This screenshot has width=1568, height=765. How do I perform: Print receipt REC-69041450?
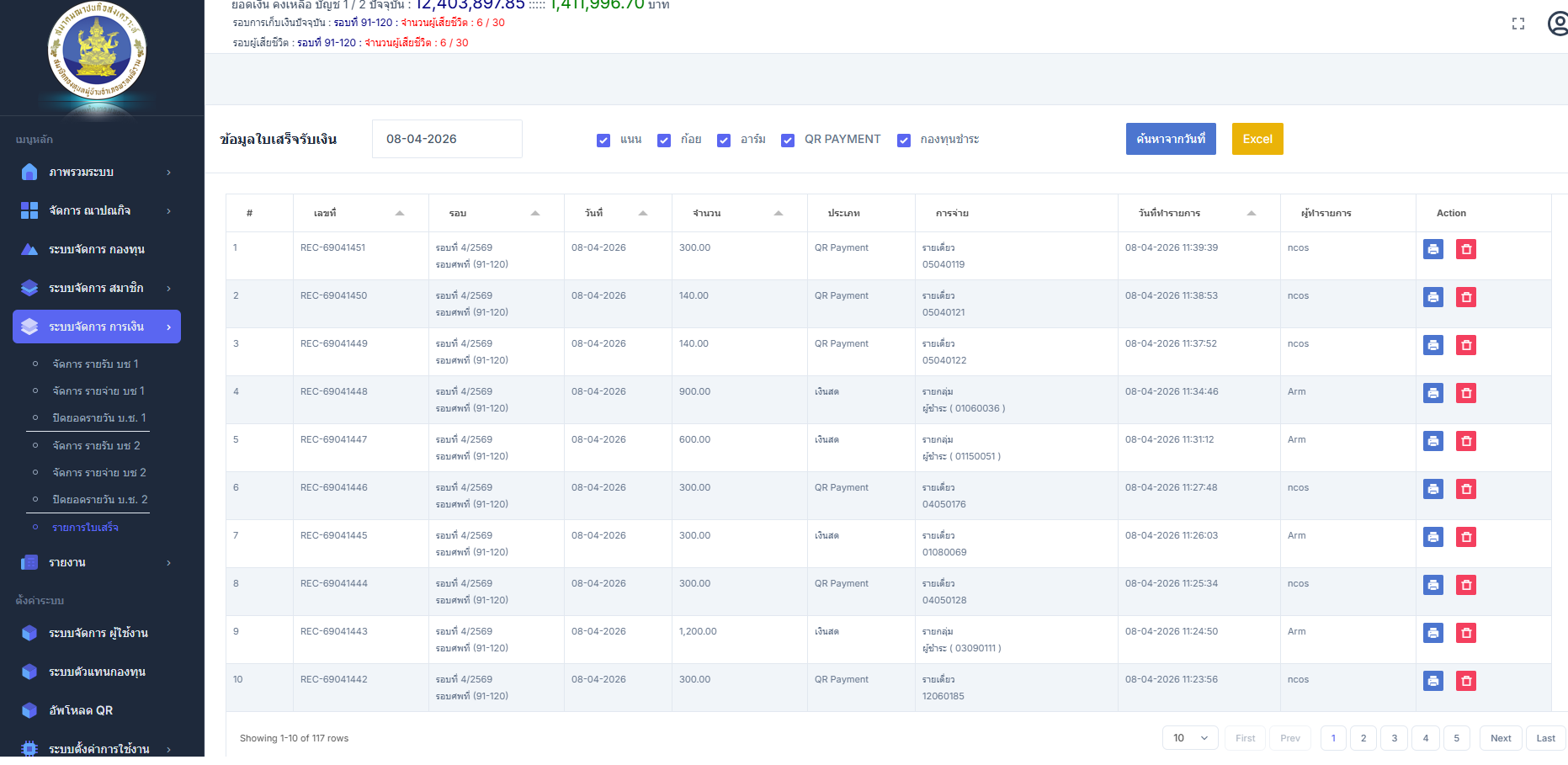click(1433, 297)
